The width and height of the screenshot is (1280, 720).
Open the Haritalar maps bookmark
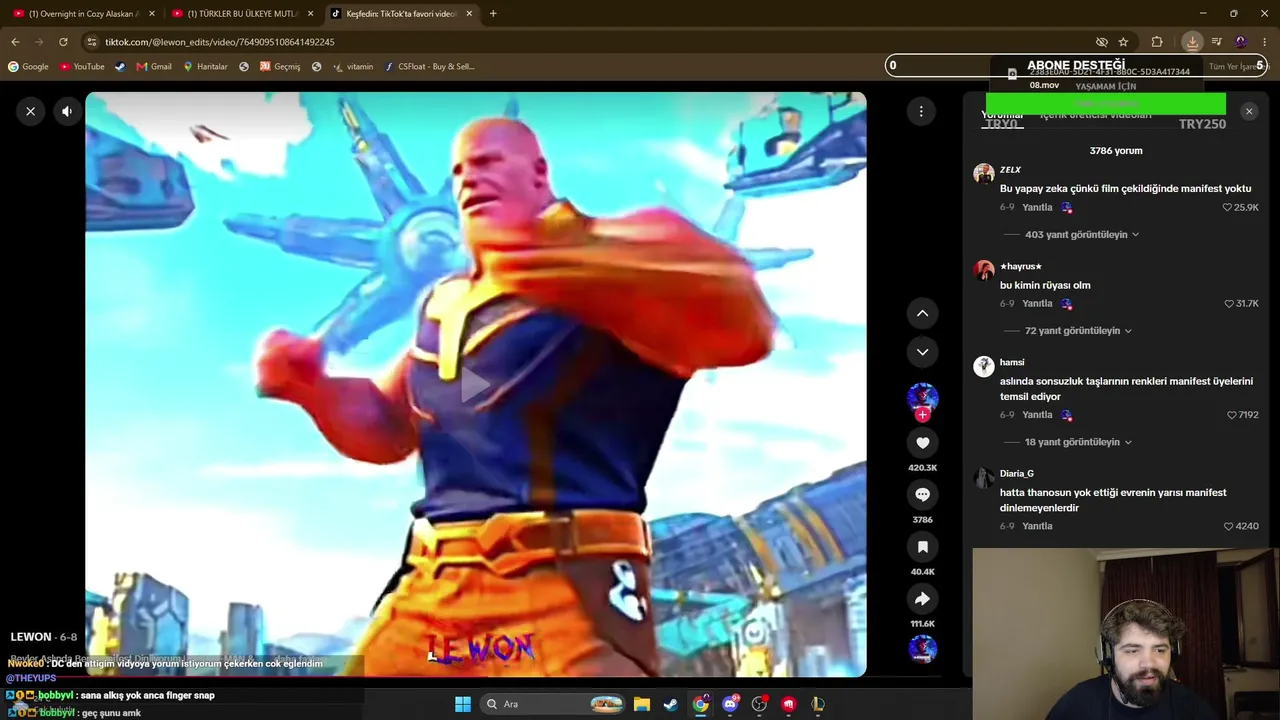tap(205, 67)
